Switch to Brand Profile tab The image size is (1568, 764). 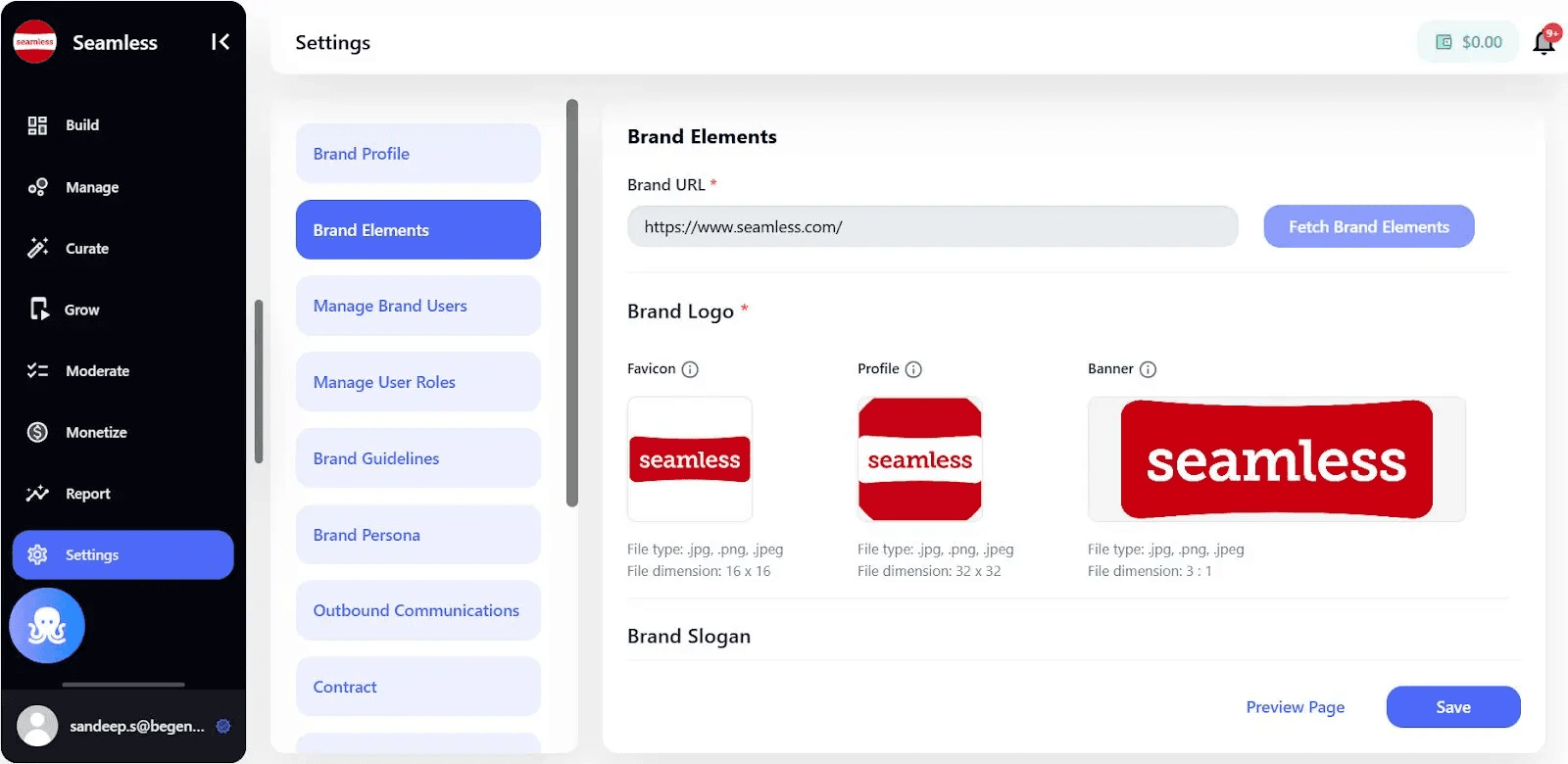[x=418, y=154]
